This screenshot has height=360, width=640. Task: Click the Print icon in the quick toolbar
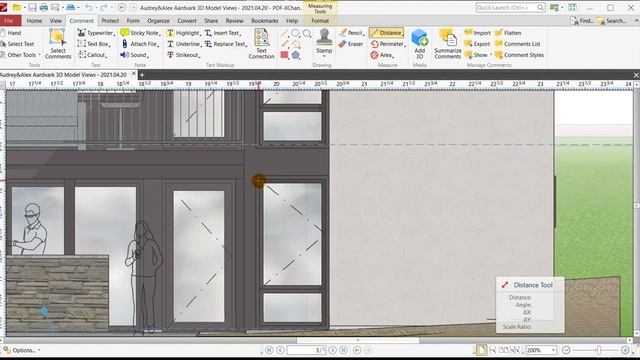coord(44,7)
